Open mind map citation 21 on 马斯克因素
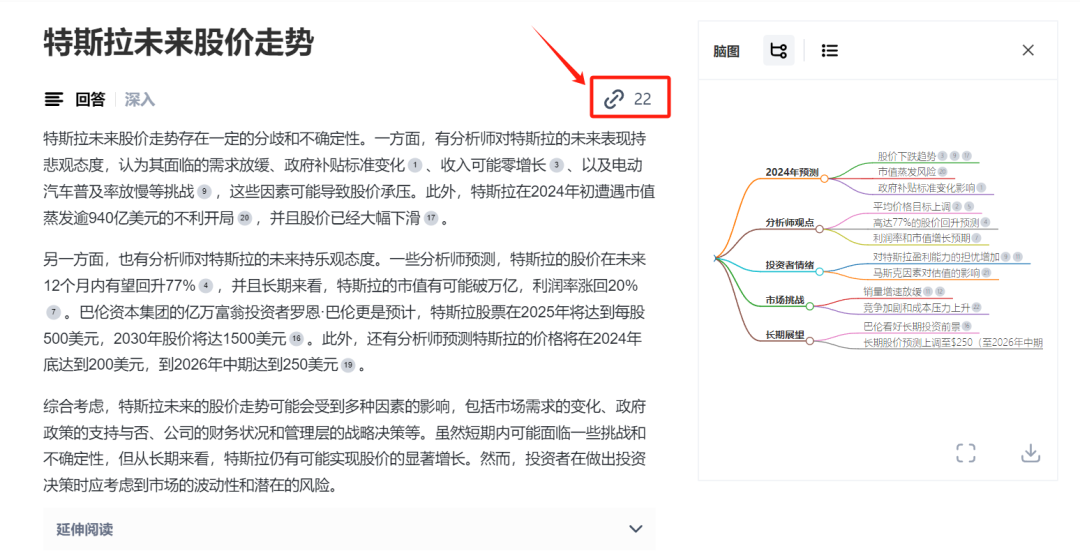The image size is (1080, 560). (986, 273)
